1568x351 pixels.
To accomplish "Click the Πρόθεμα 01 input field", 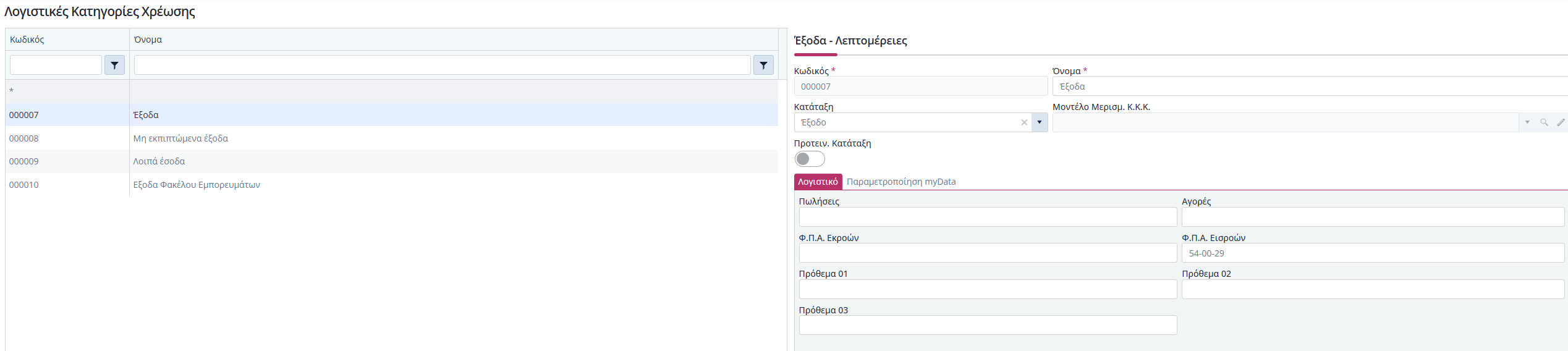I will coord(988,289).
